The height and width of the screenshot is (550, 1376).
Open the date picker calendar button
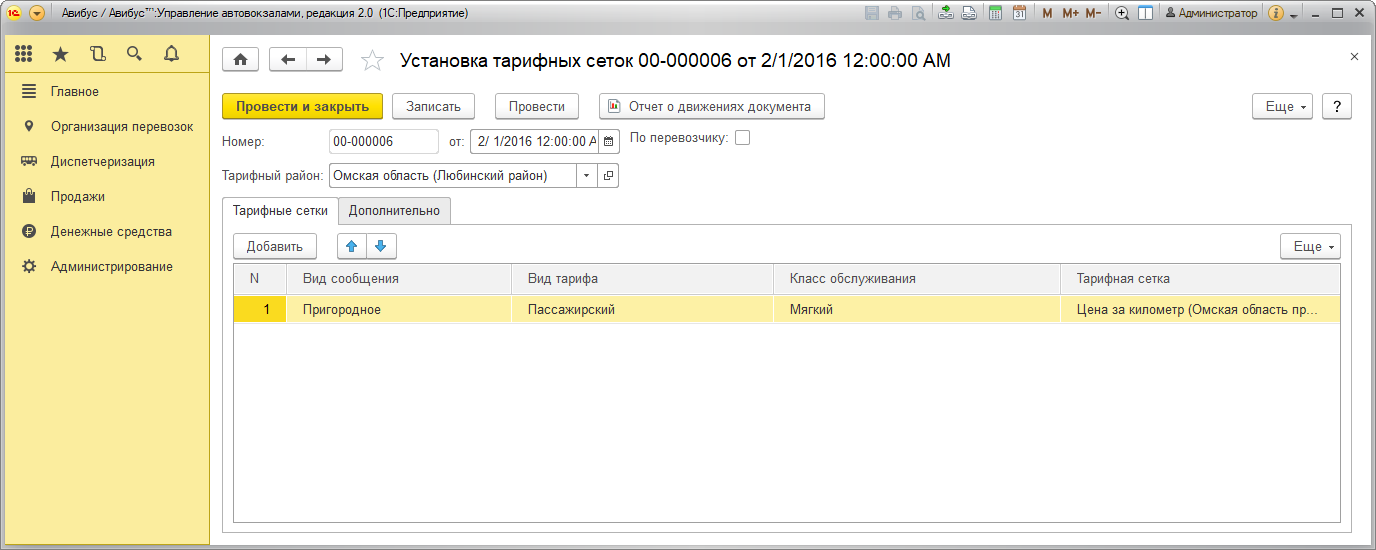(x=608, y=141)
